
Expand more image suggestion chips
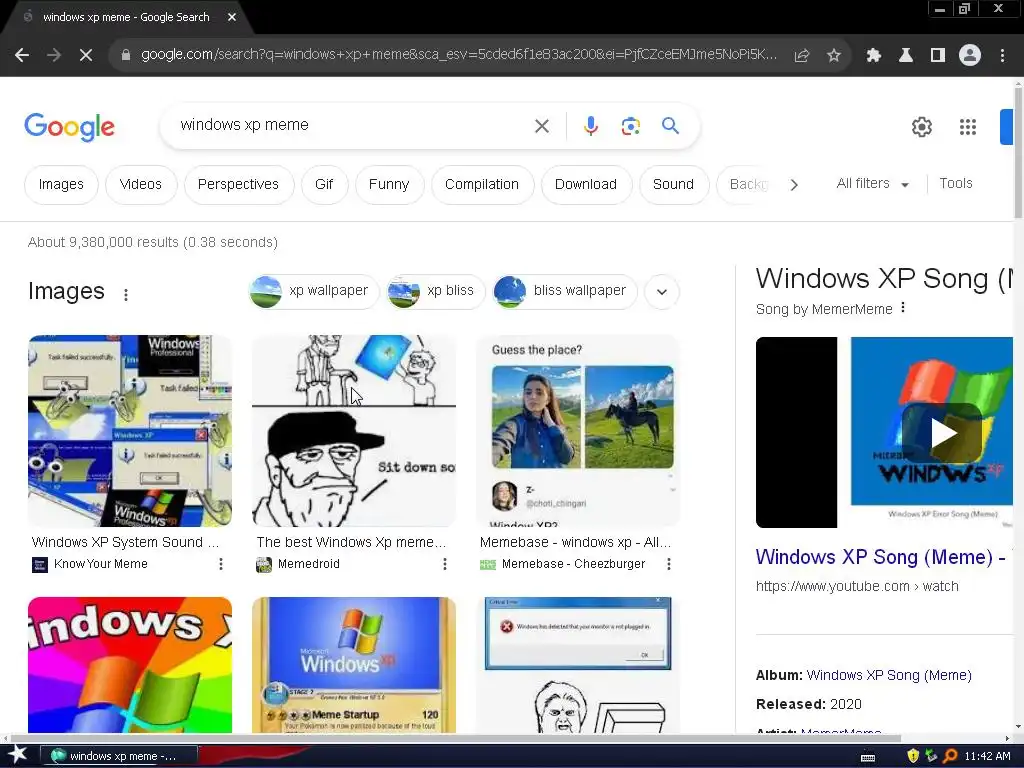[662, 291]
